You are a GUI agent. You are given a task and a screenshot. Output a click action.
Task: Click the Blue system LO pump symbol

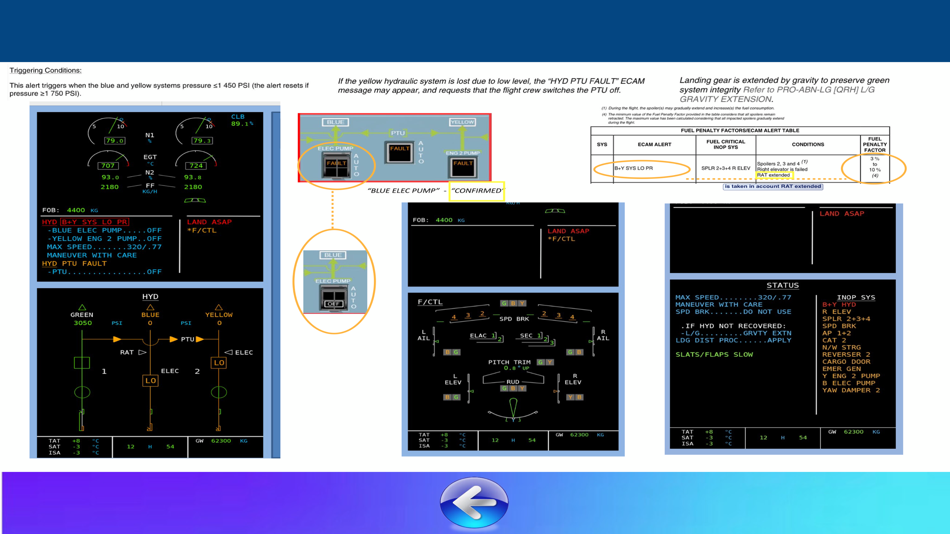coord(150,381)
